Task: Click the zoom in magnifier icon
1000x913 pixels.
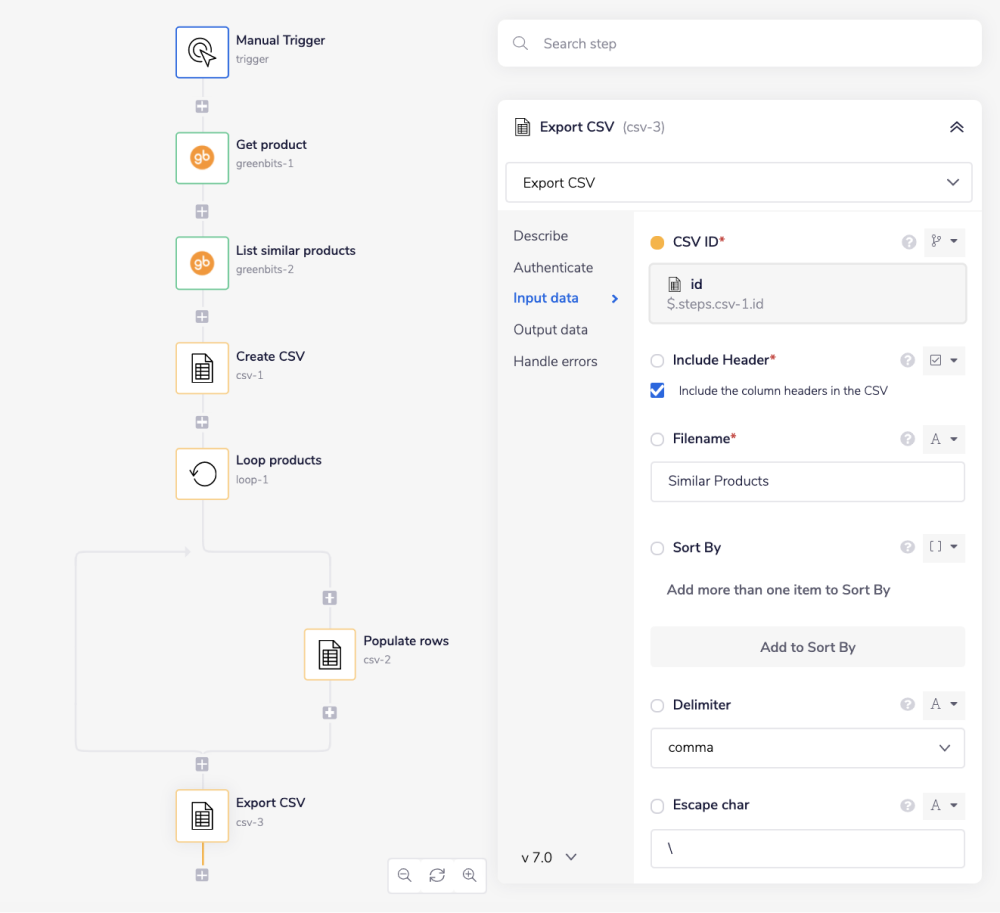Action: 469,875
